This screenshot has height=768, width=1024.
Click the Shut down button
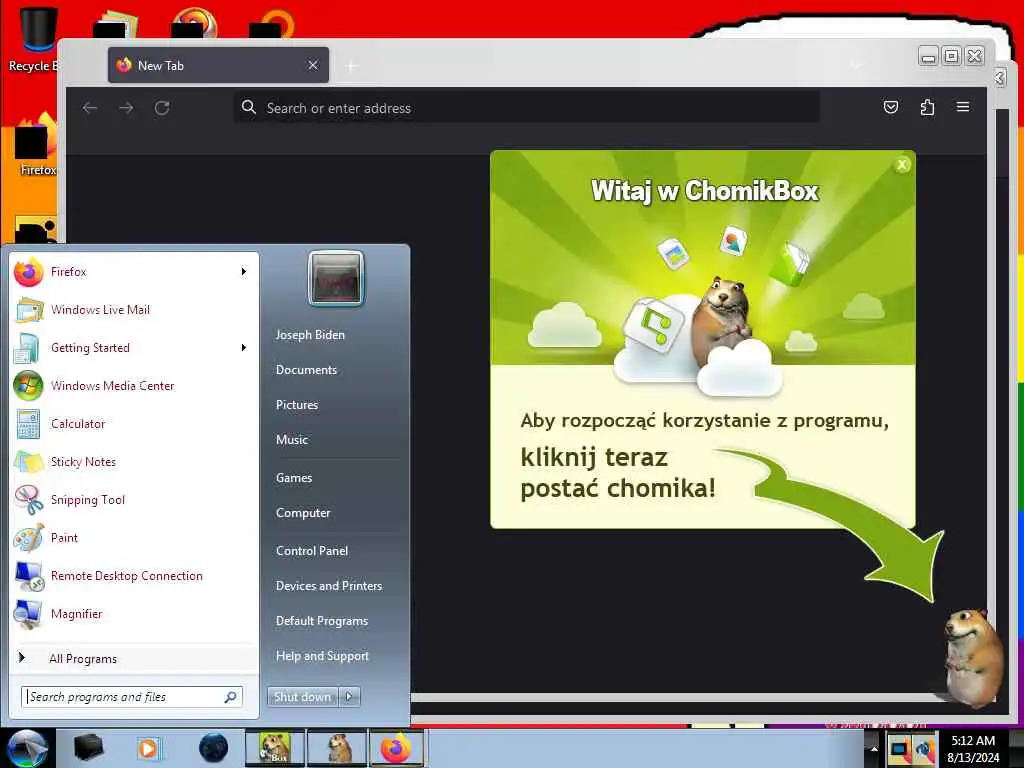(302, 697)
